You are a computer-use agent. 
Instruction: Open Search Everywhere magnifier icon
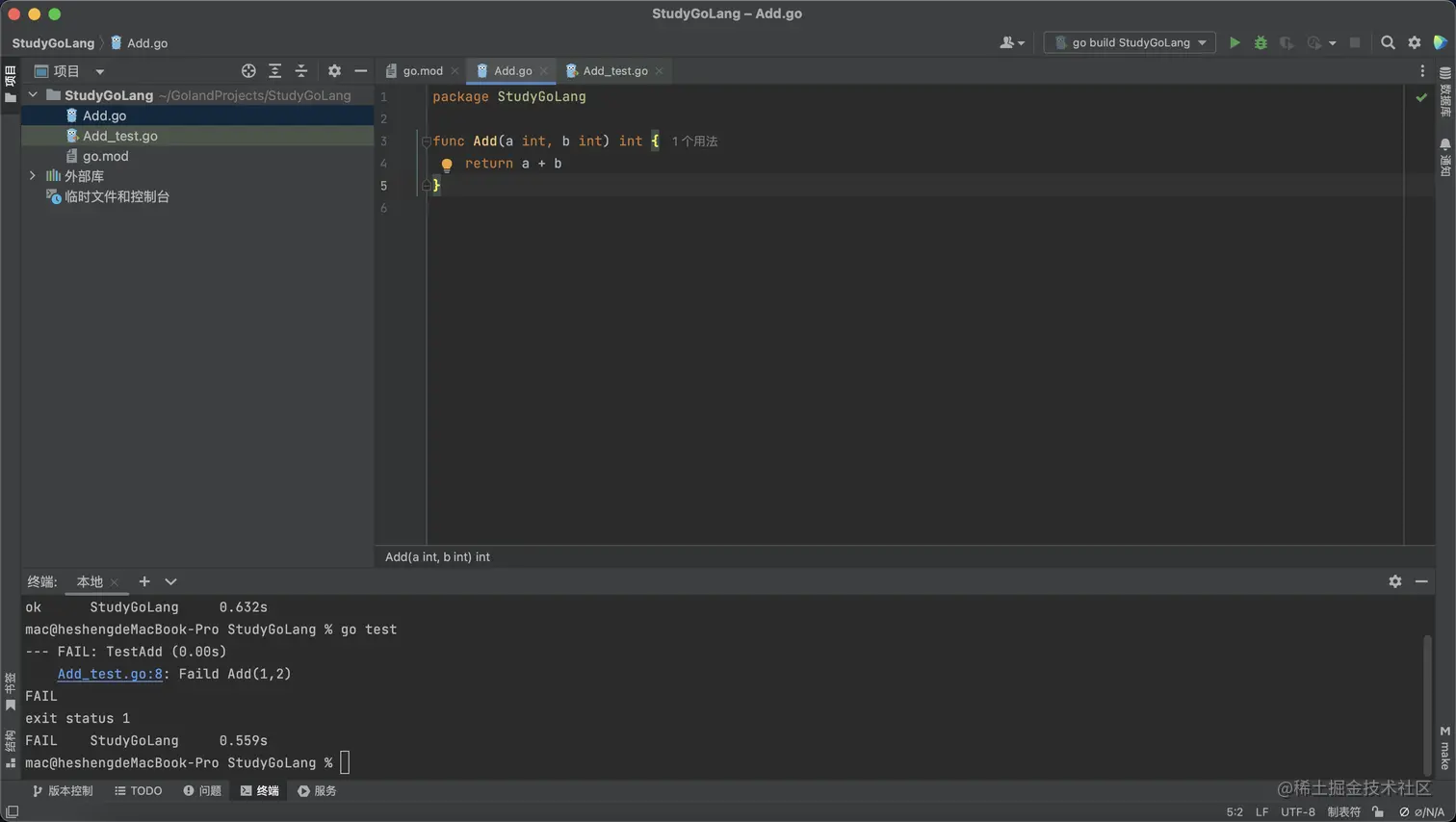[1388, 42]
